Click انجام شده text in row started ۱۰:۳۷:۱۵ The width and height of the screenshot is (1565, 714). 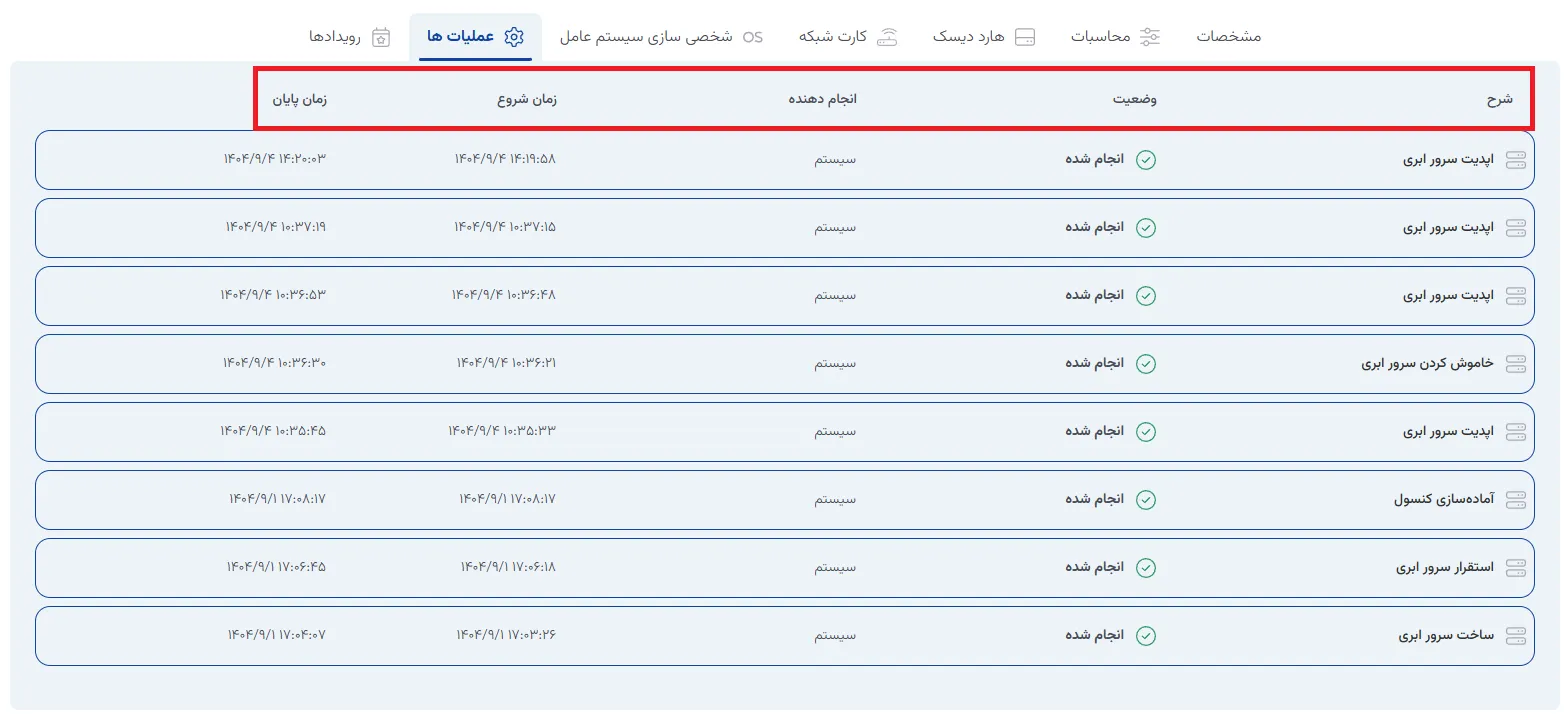1094,228
